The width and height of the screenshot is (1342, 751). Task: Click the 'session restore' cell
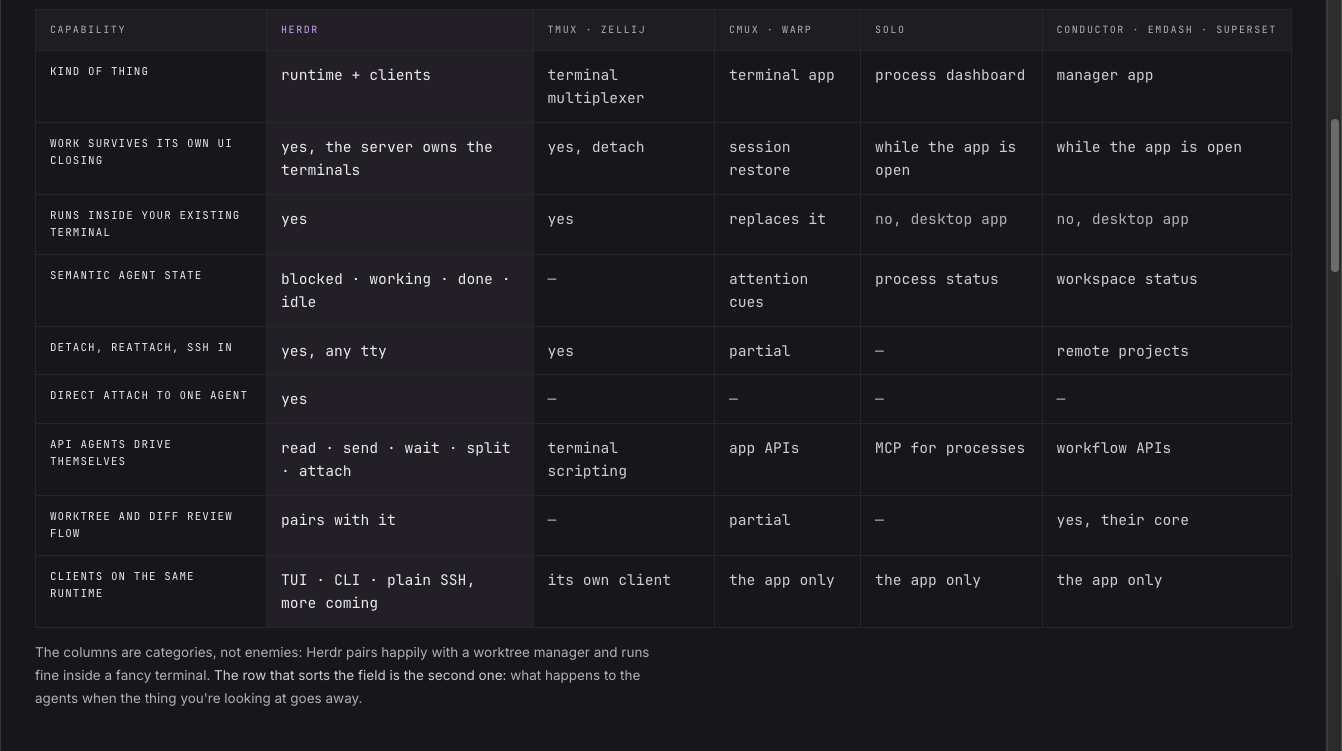click(787, 159)
